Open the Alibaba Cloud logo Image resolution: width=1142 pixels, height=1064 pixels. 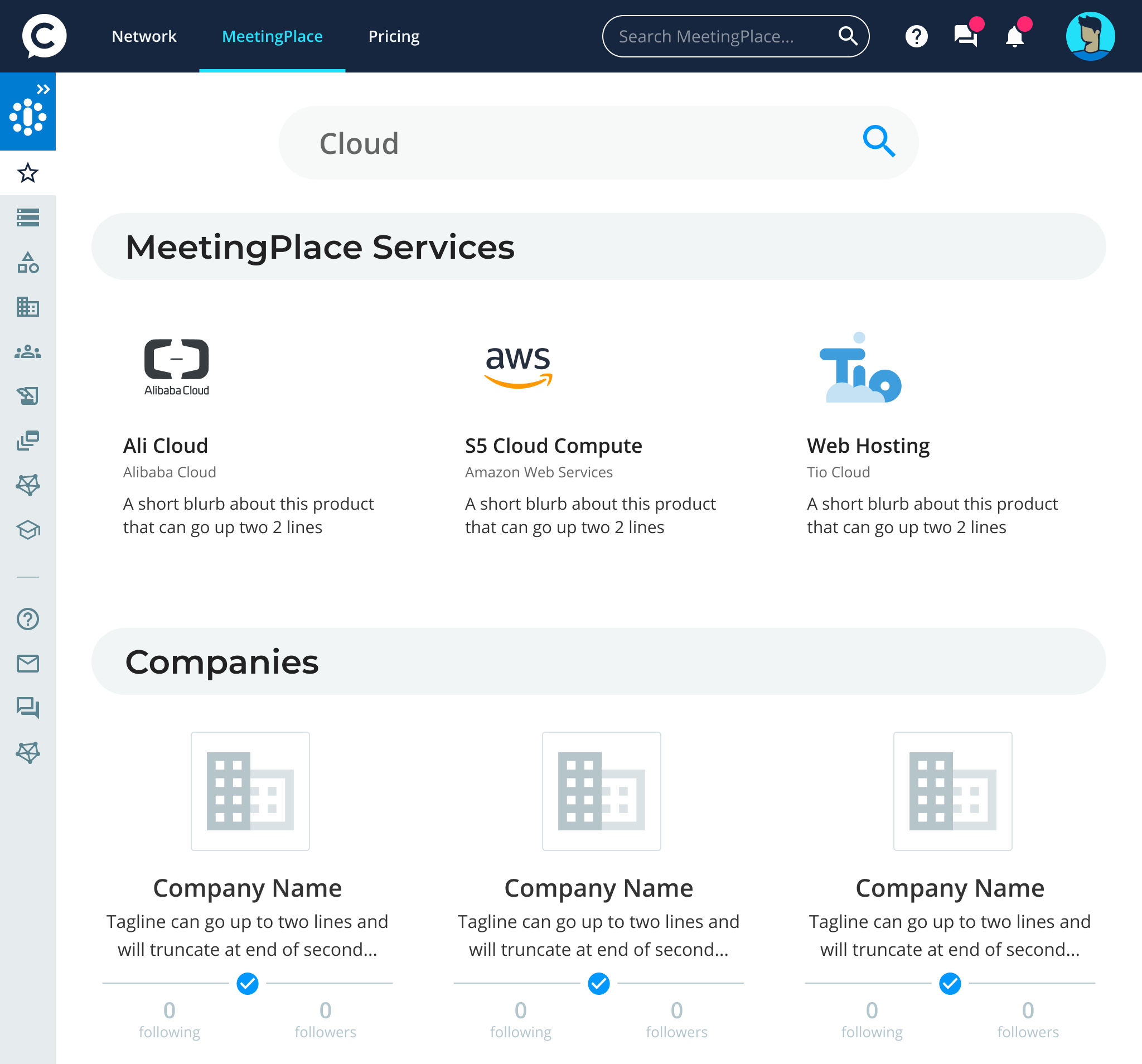tap(176, 367)
